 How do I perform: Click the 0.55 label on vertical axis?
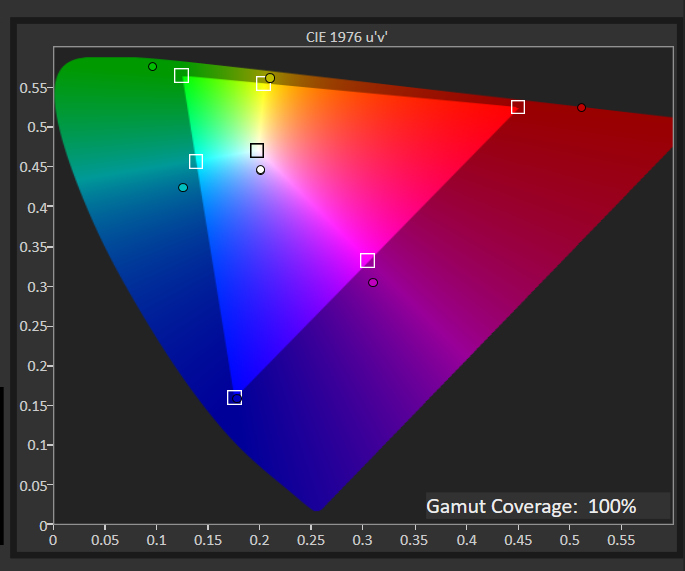33,88
